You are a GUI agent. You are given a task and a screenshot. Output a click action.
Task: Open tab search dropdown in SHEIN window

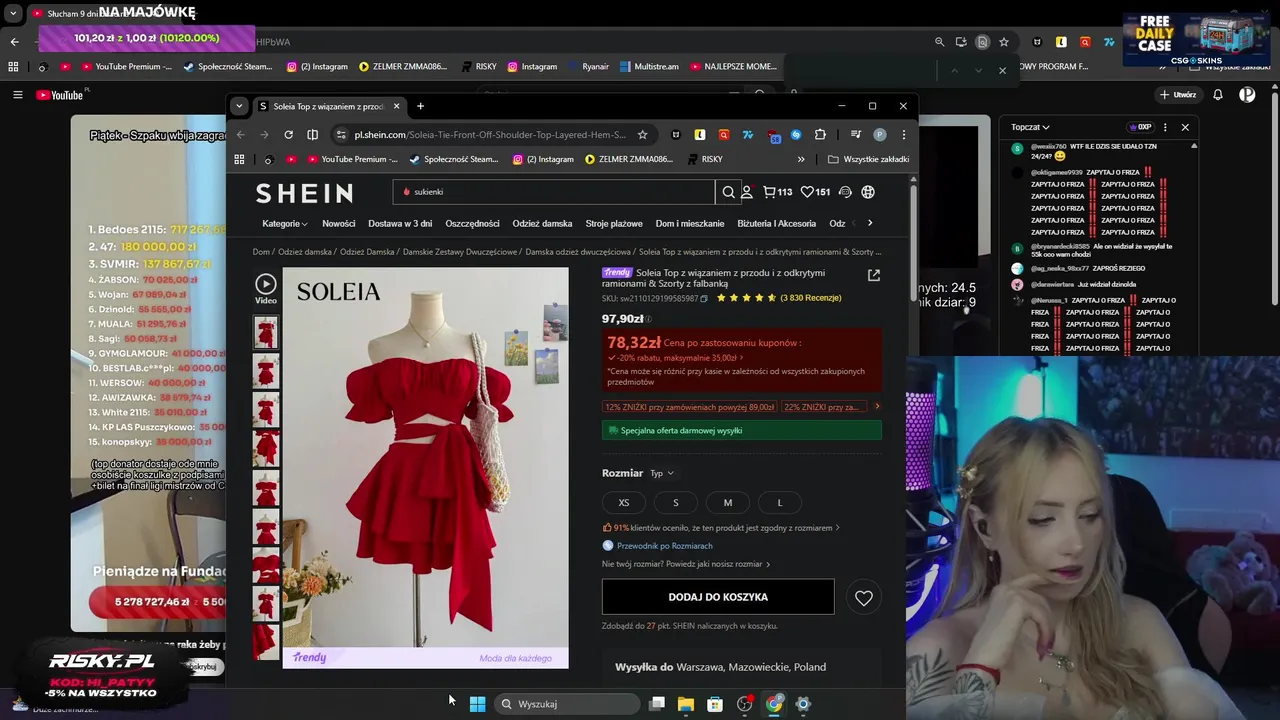coord(238,106)
